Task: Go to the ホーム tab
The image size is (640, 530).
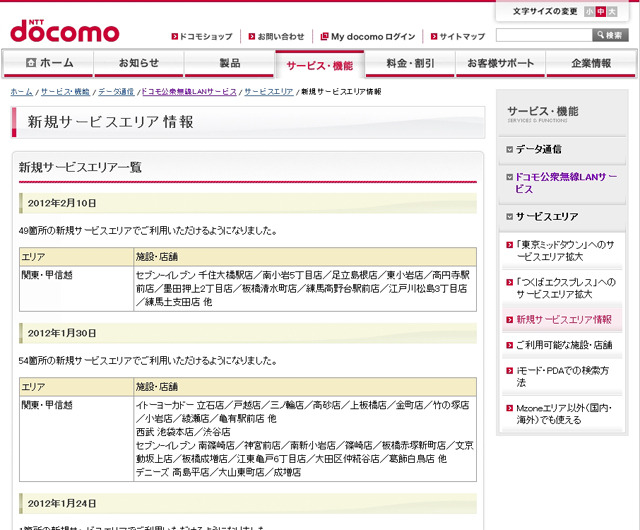Action: pos(48,63)
